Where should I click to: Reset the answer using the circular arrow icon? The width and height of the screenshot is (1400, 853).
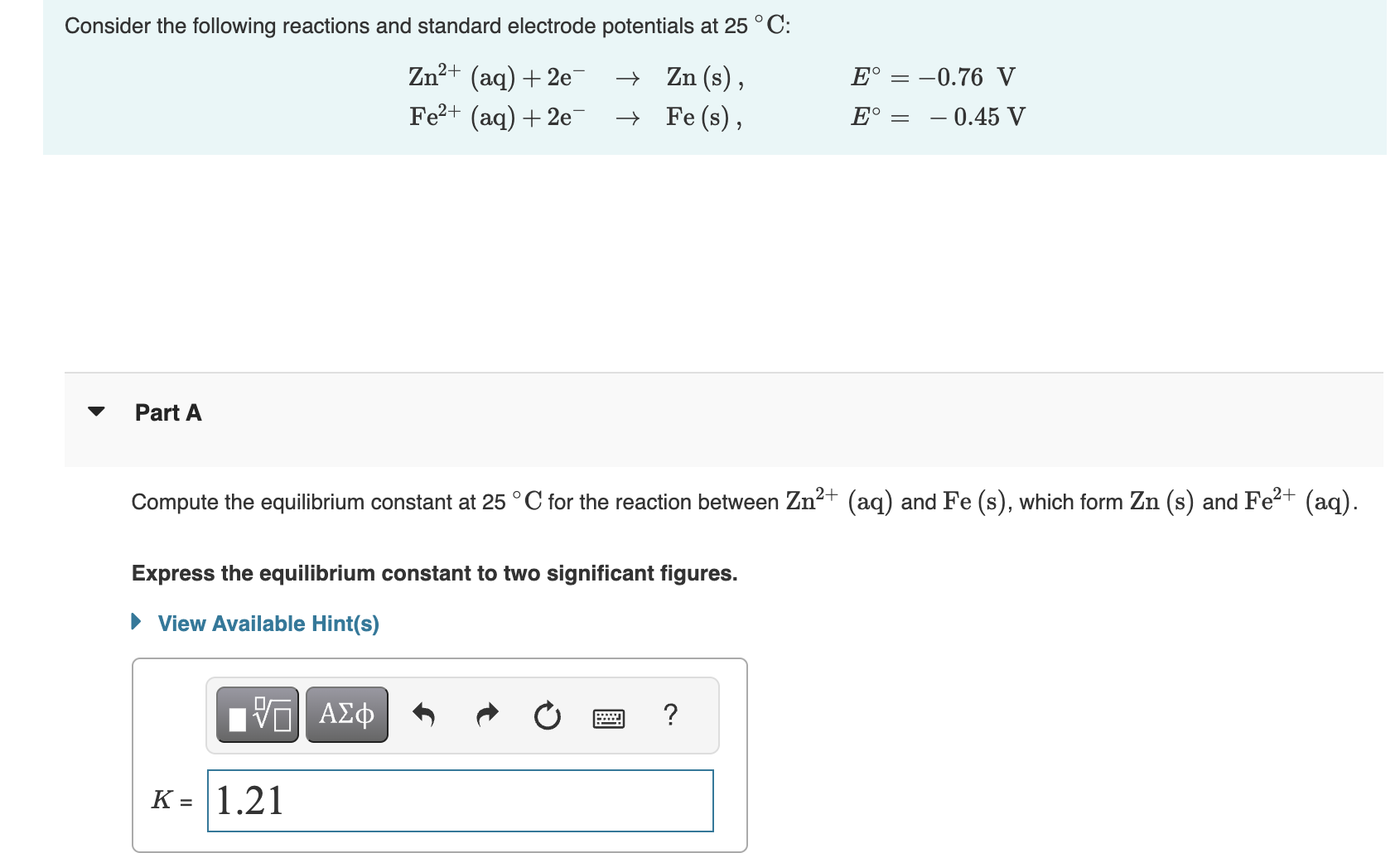pyautogui.click(x=548, y=715)
